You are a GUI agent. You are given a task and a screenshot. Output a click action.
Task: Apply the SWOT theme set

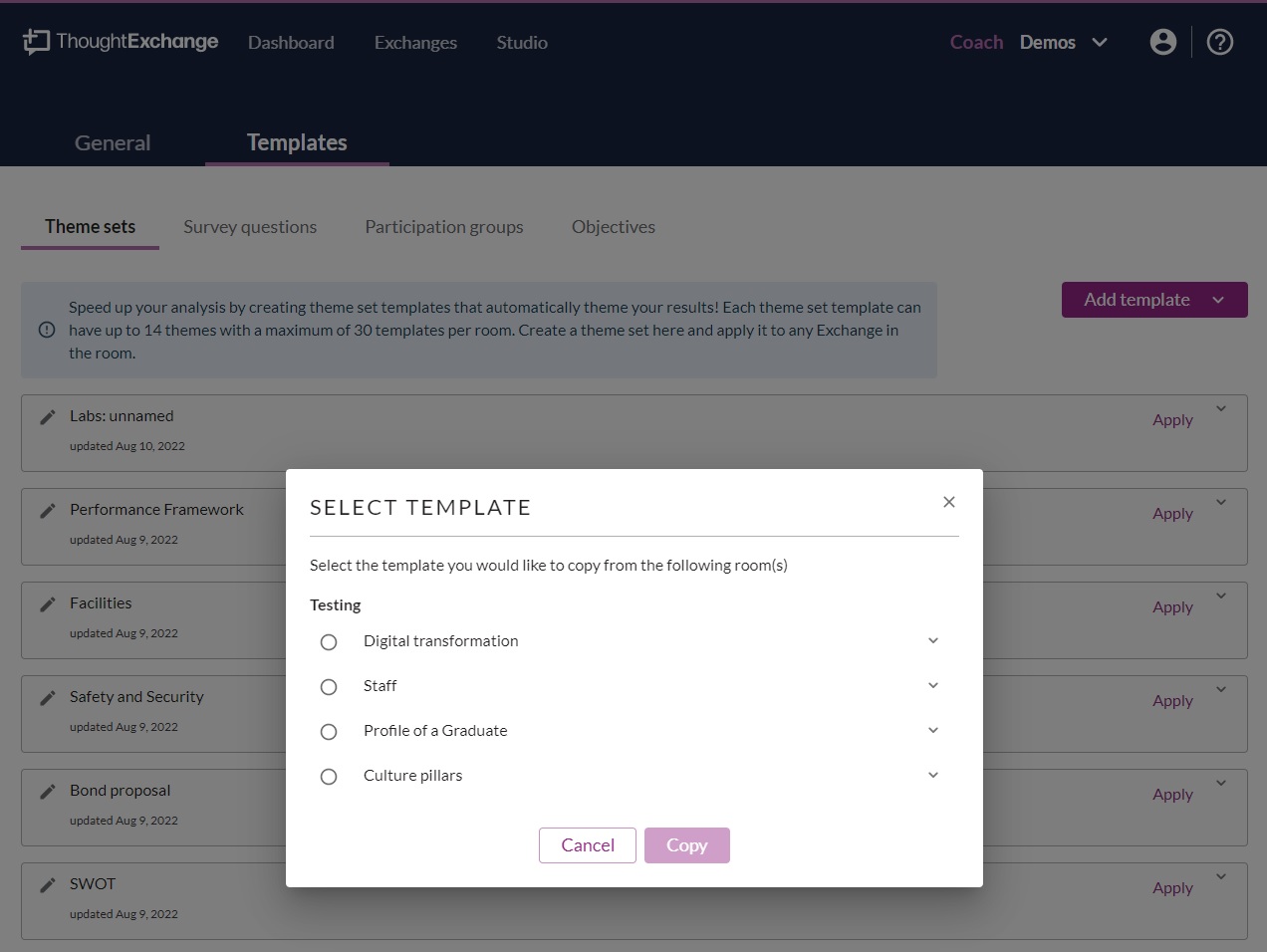tap(1172, 888)
